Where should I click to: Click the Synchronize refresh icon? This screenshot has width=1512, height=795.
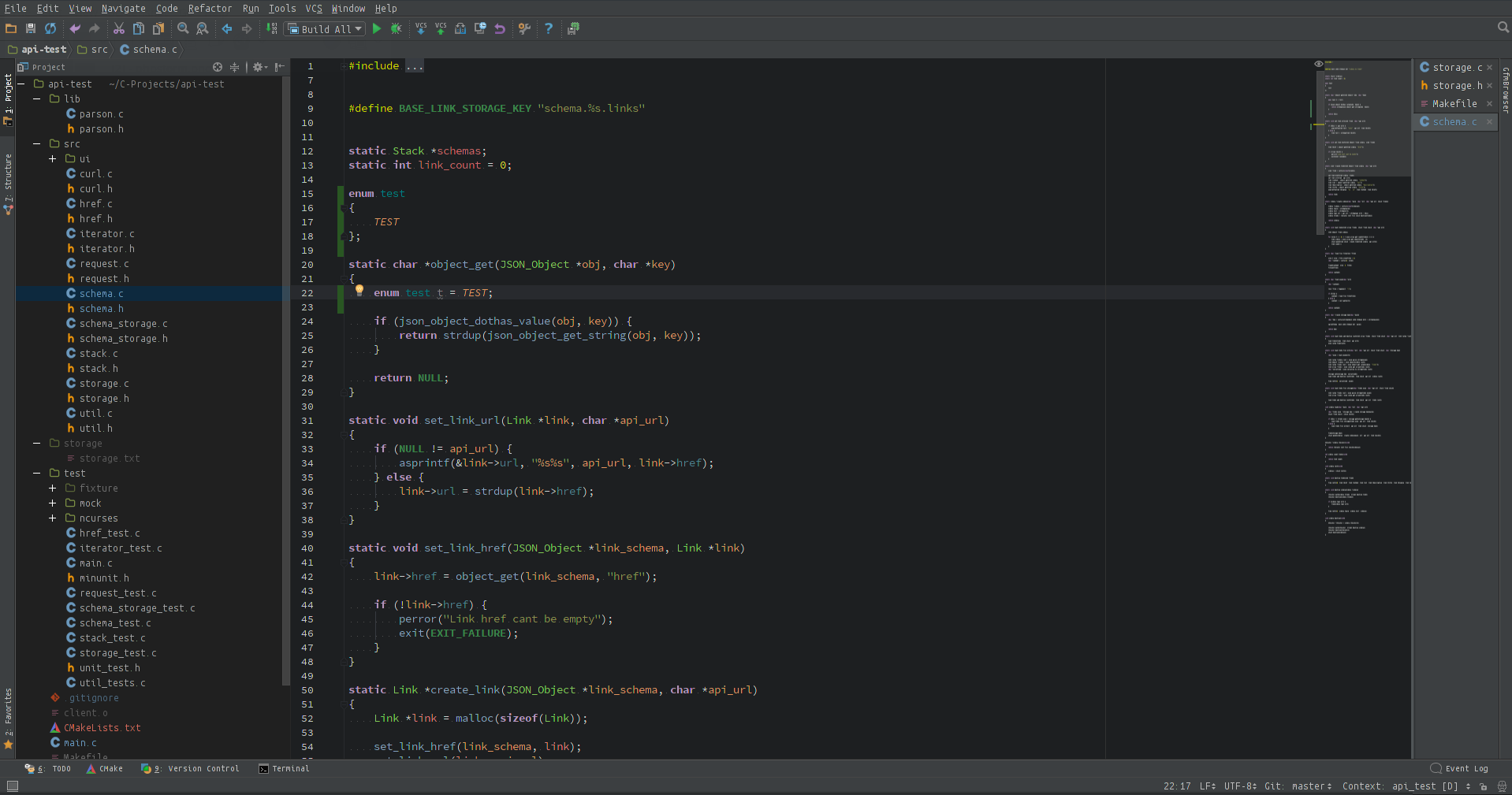tap(50, 28)
